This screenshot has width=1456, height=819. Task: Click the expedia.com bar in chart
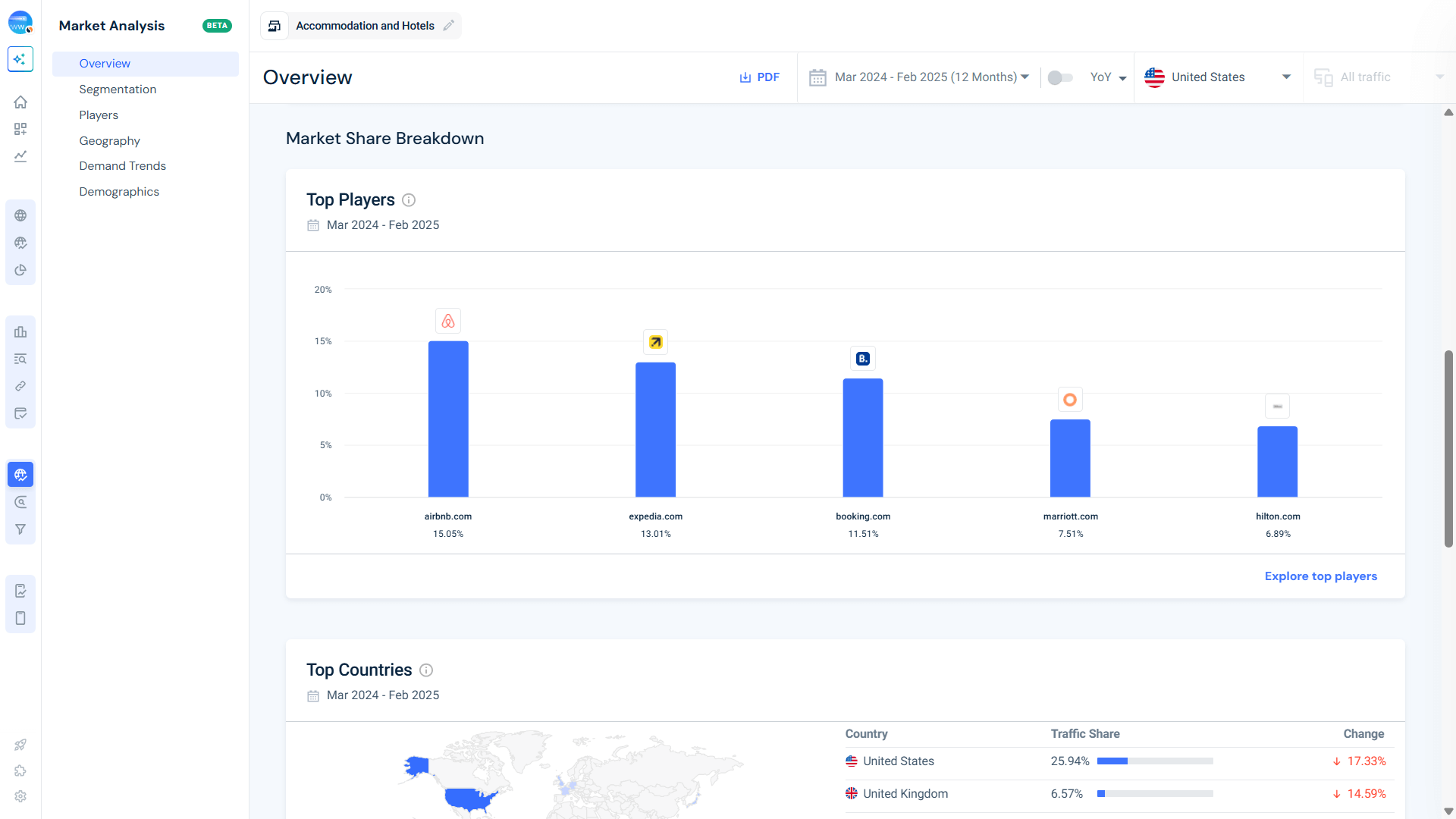tap(655, 429)
